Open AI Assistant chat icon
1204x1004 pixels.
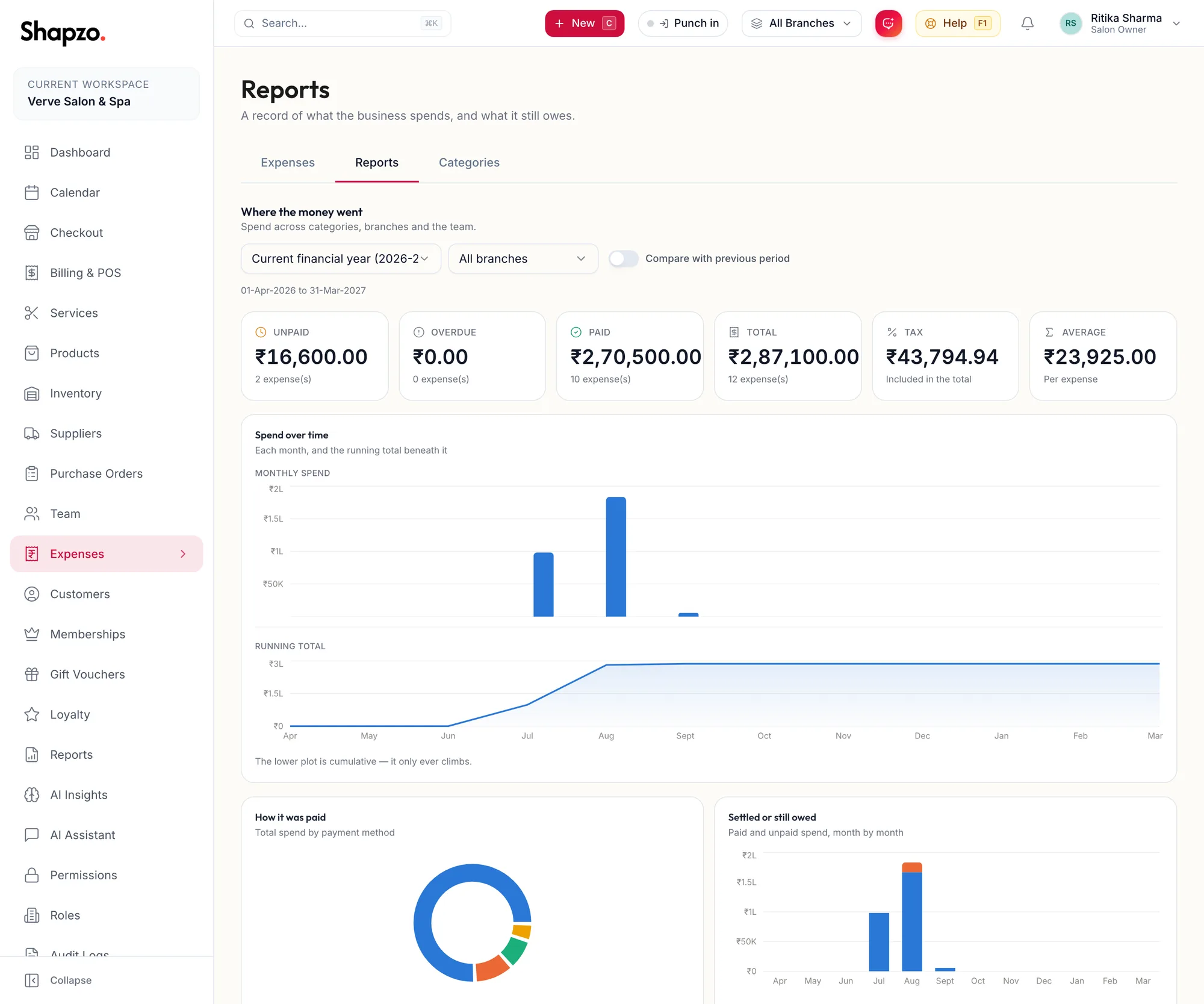click(31, 835)
